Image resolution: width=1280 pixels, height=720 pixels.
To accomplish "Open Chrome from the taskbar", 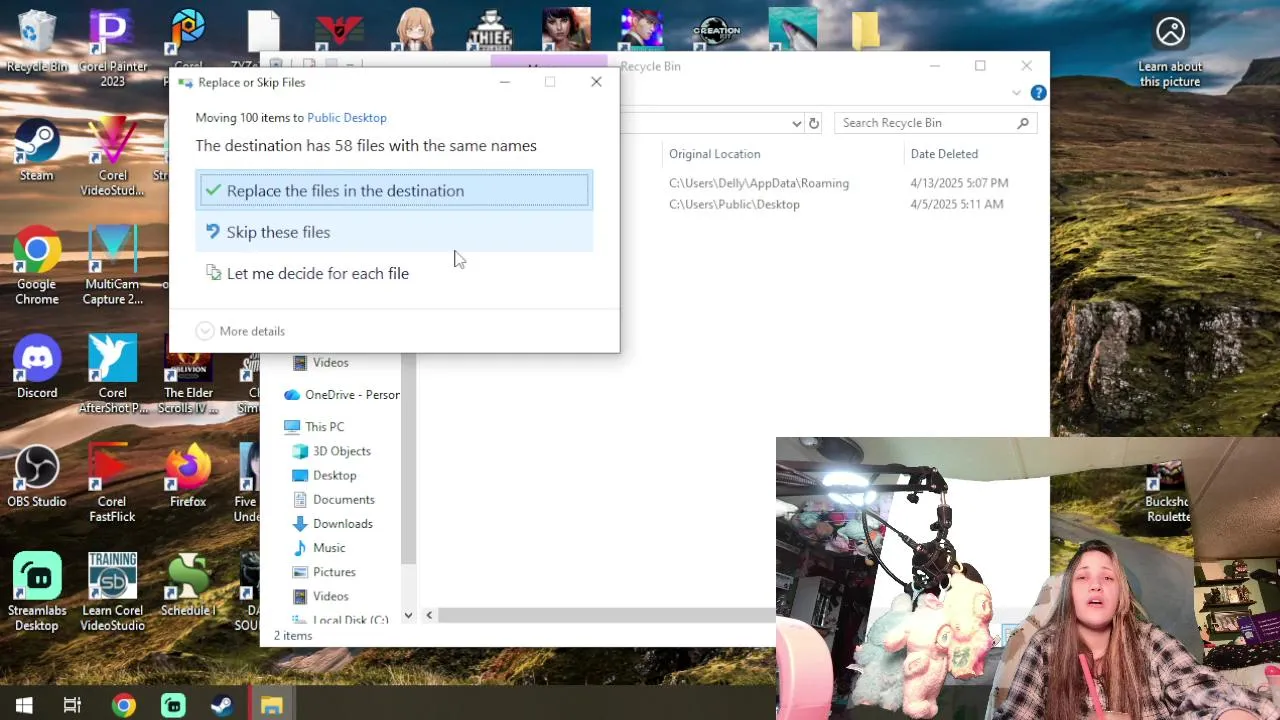I will [x=123, y=705].
